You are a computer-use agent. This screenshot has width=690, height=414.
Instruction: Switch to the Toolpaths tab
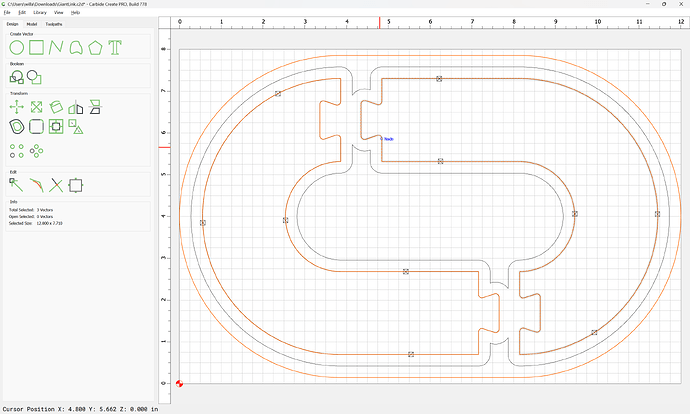pos(54,24)
